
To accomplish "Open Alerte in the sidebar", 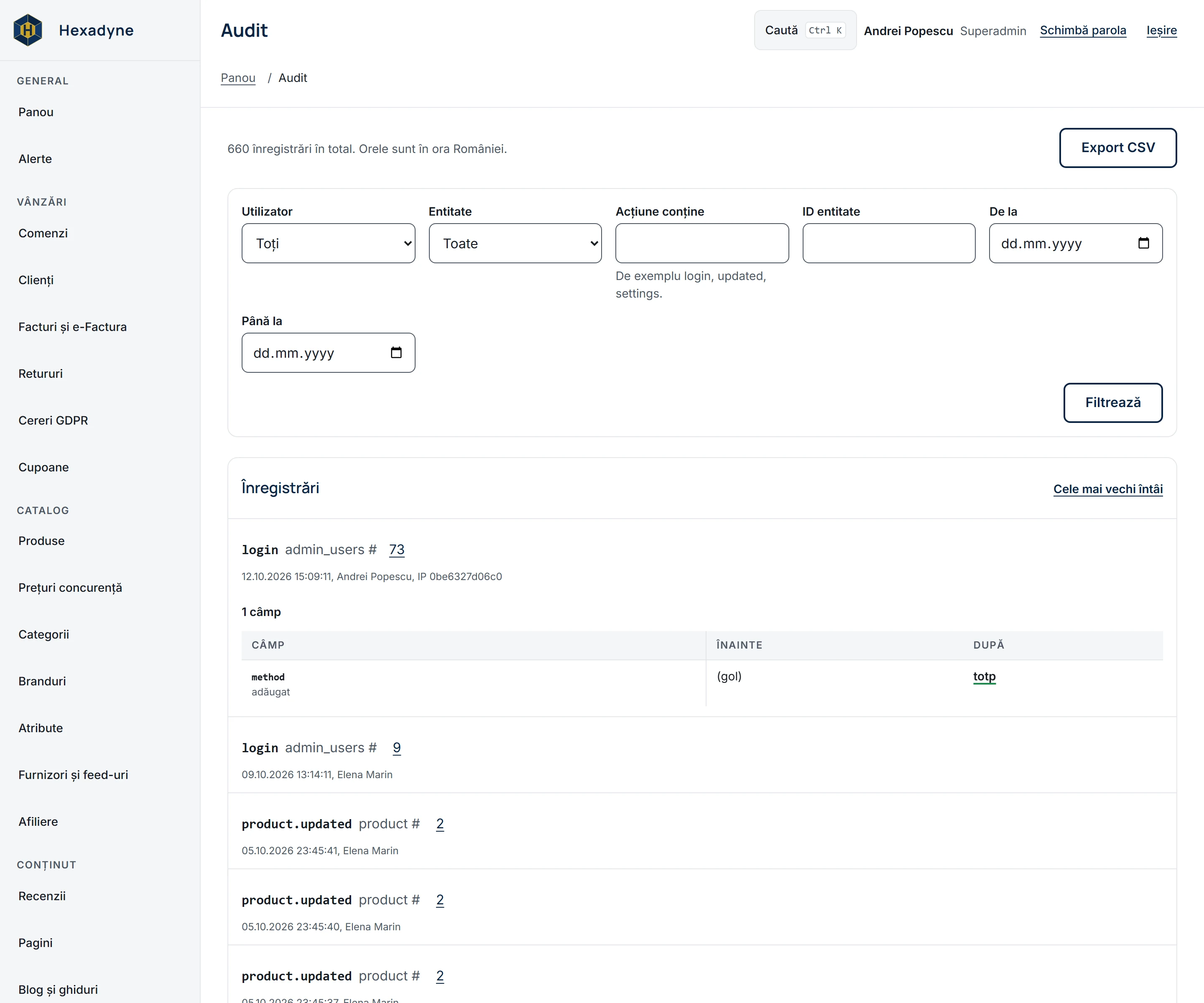I will tap(35, 159).
